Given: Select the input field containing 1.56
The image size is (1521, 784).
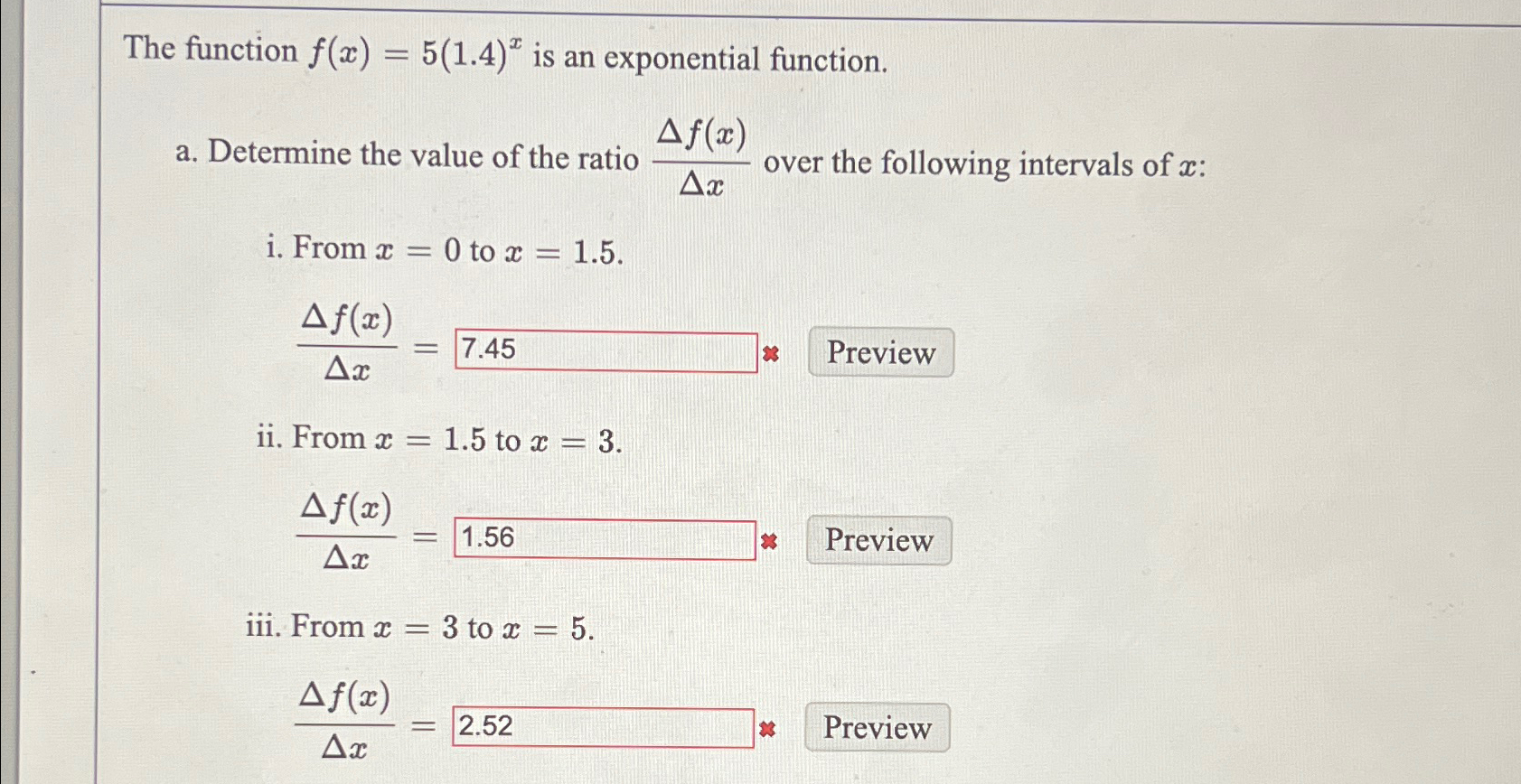Looking at the screenshot, I should point(603,538).
